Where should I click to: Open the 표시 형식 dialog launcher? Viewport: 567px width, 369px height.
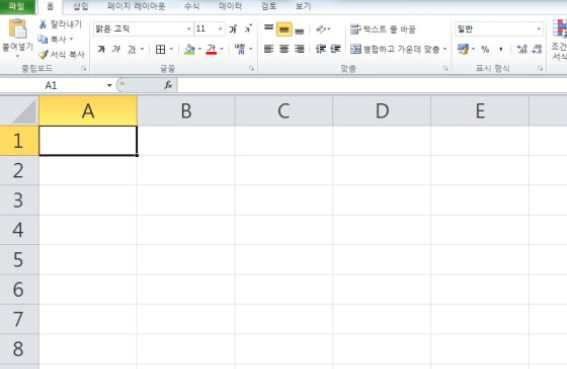(x=540, y=68)
